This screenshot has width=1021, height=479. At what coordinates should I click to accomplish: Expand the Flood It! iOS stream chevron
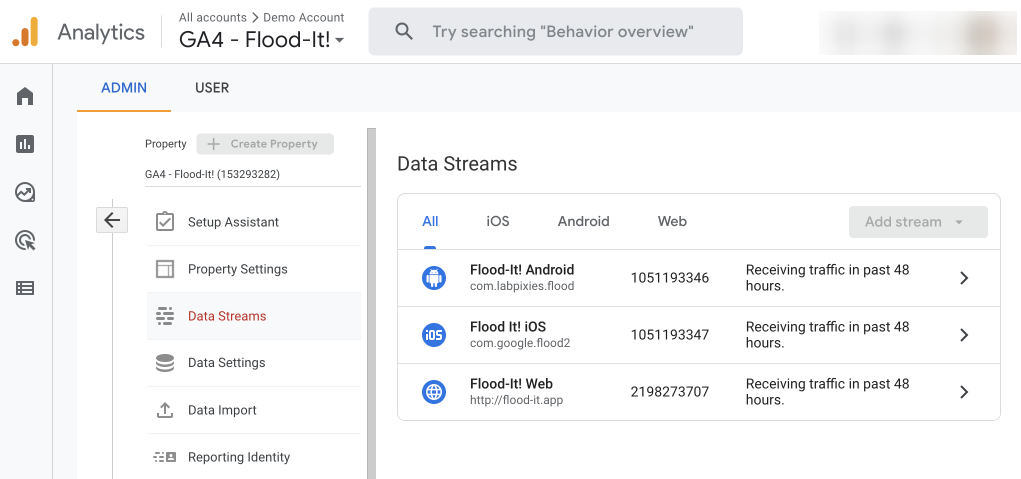coord(964,335)
